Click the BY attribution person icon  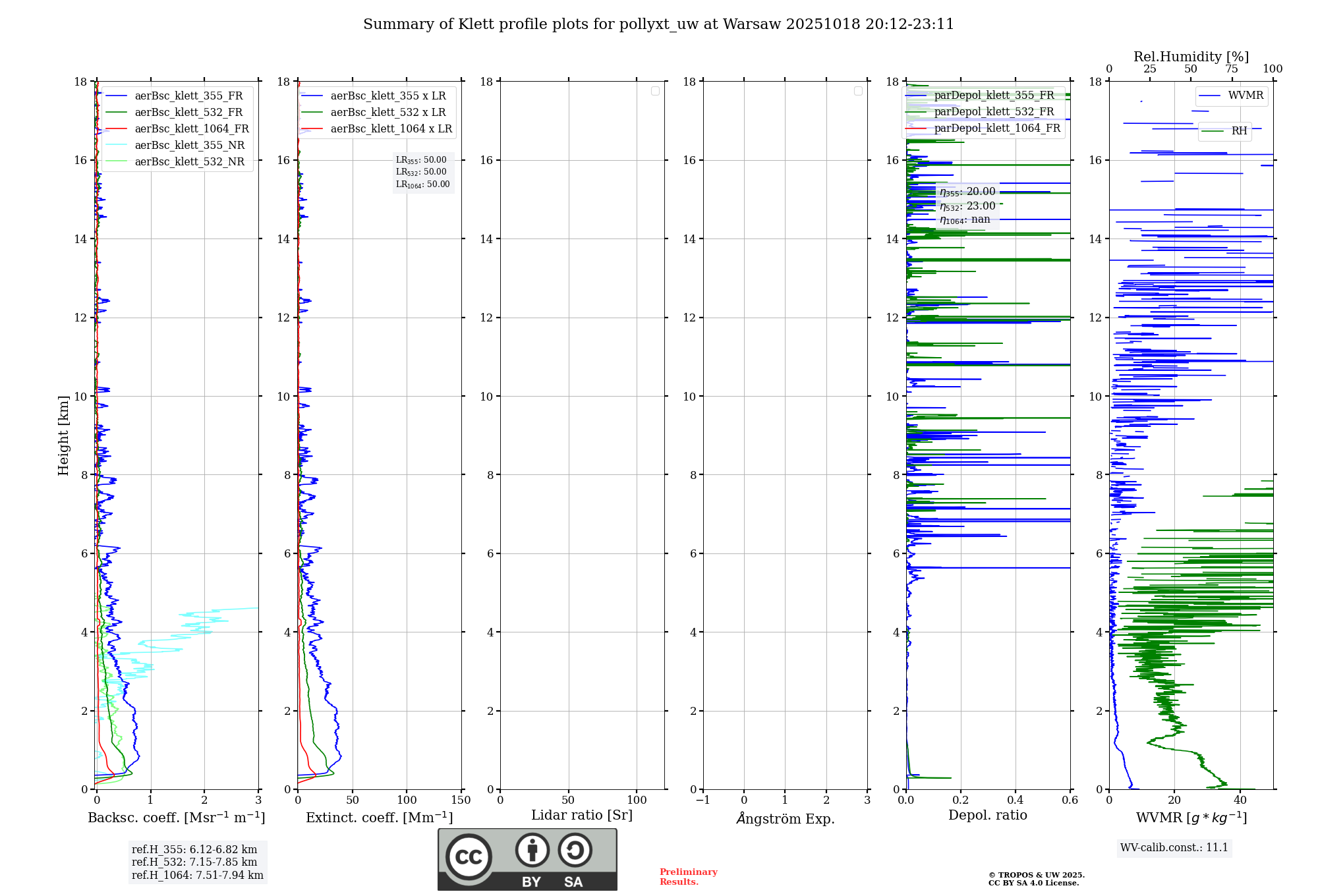(532, 850)
